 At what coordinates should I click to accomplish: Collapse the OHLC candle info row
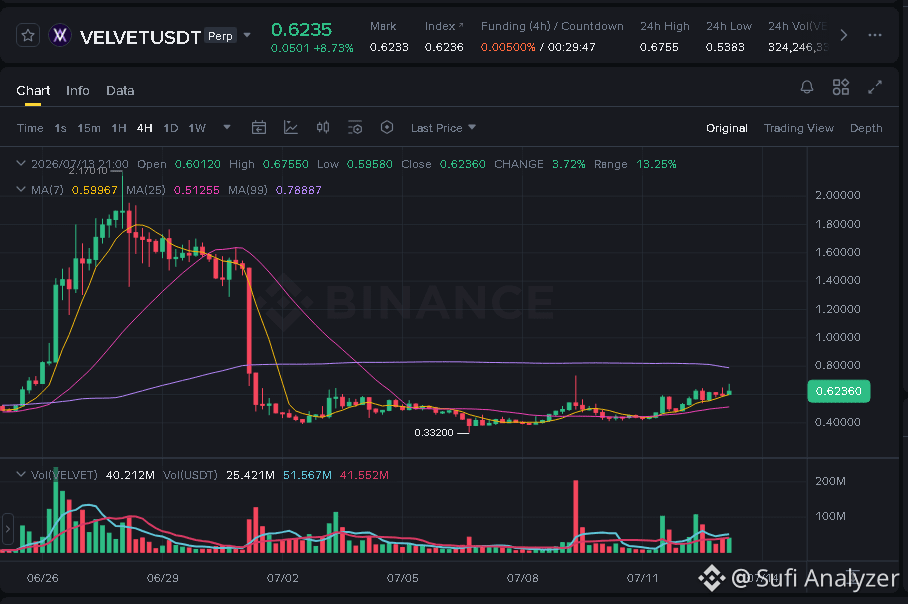pos(21,164)
